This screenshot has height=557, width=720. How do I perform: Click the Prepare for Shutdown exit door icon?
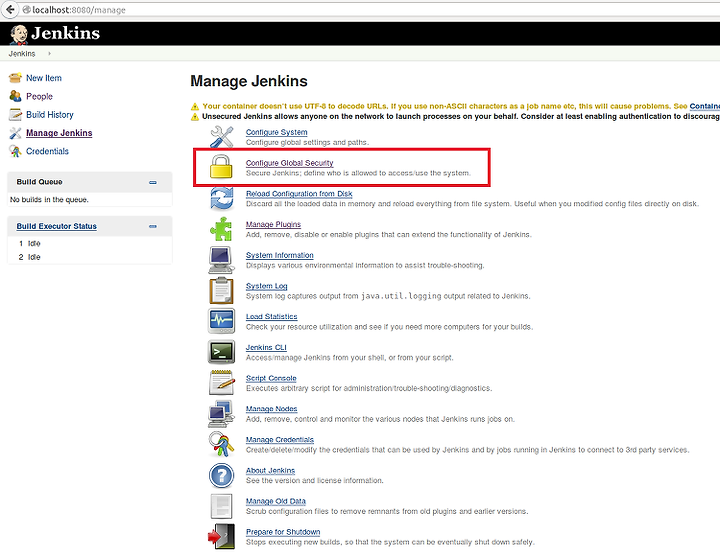pos(221,536)
